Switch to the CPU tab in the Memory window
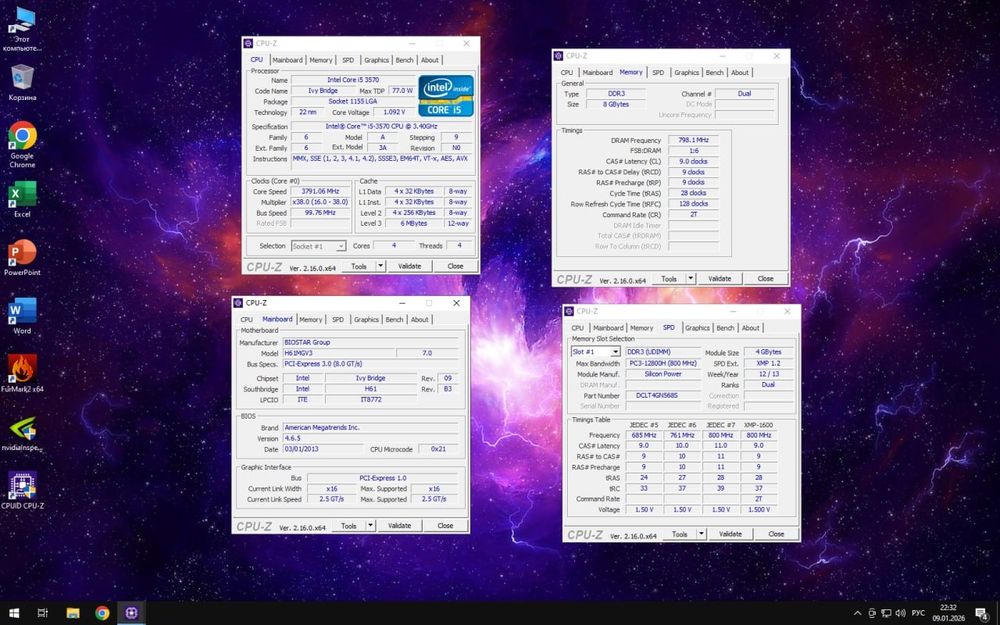Viewport: 1000px width, 625px height. tap(566, 73)
